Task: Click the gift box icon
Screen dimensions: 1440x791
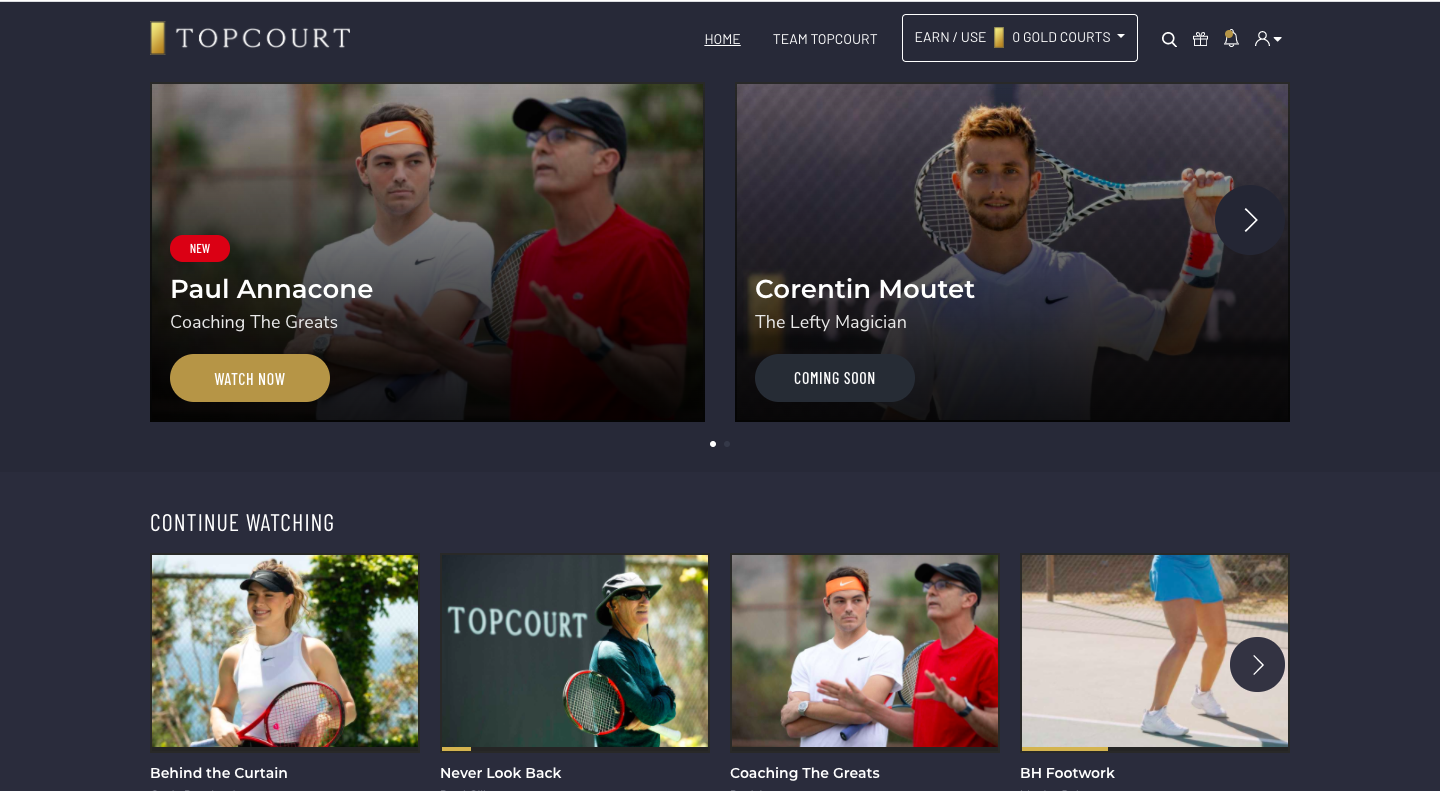Action: click(x=1200, y=39)
